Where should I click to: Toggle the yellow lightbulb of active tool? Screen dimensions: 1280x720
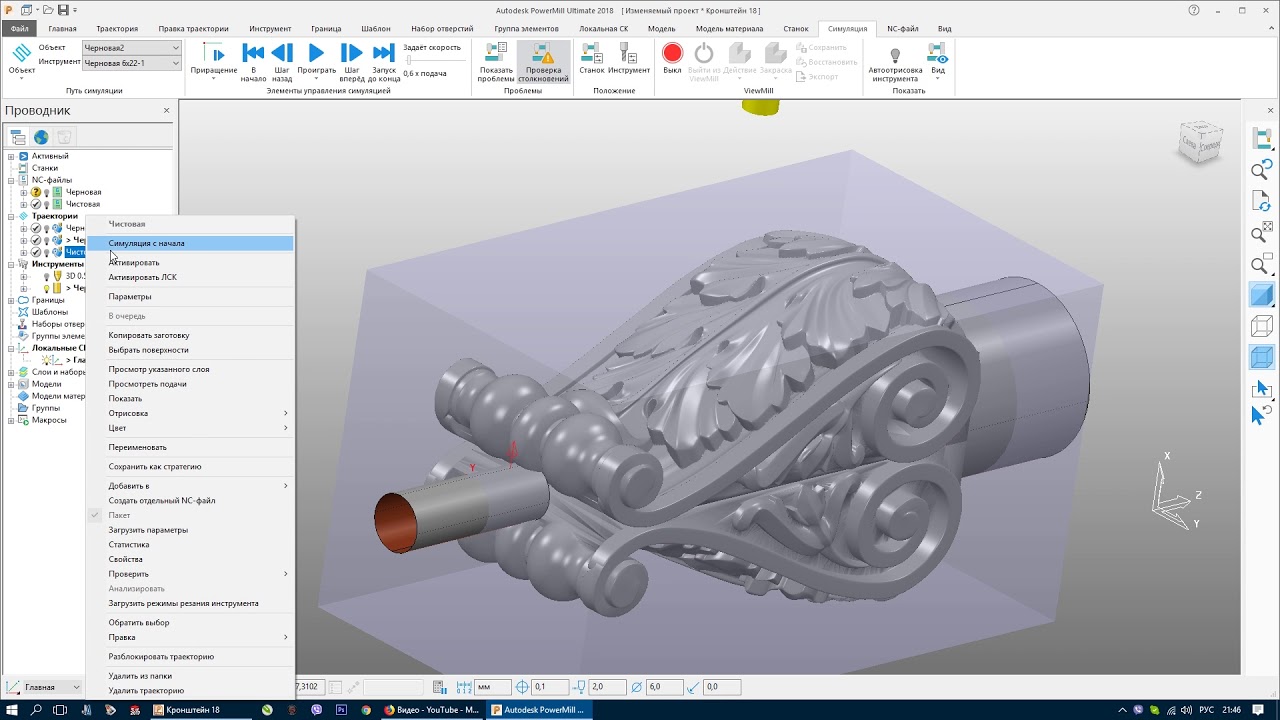pos(46,288)
